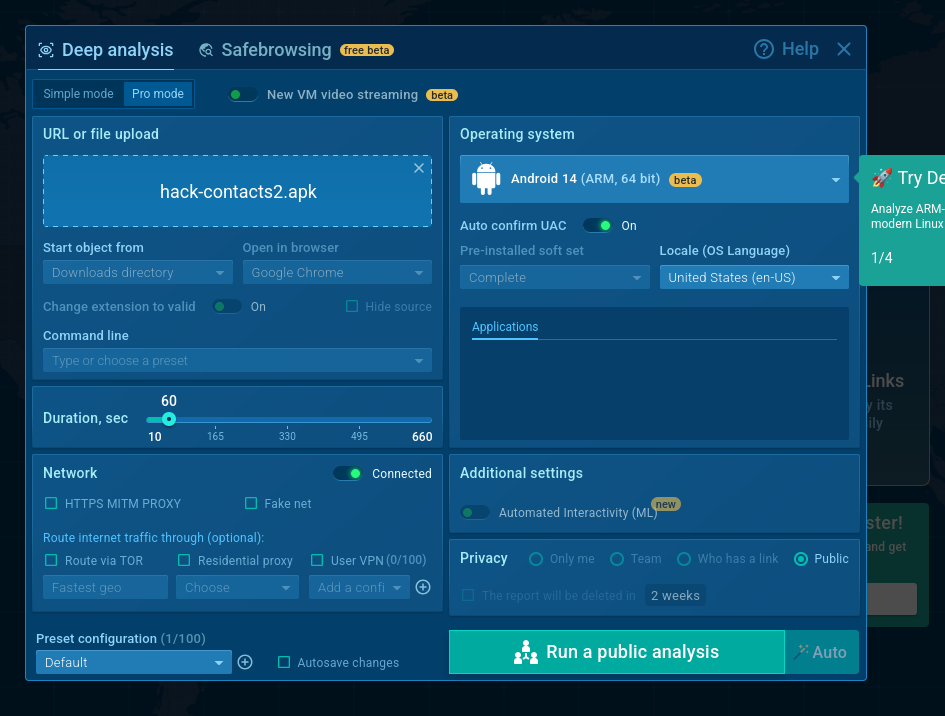Screen dimensions: 945x716
Task: Select Public privacy option
Action: tap(801, 559)
